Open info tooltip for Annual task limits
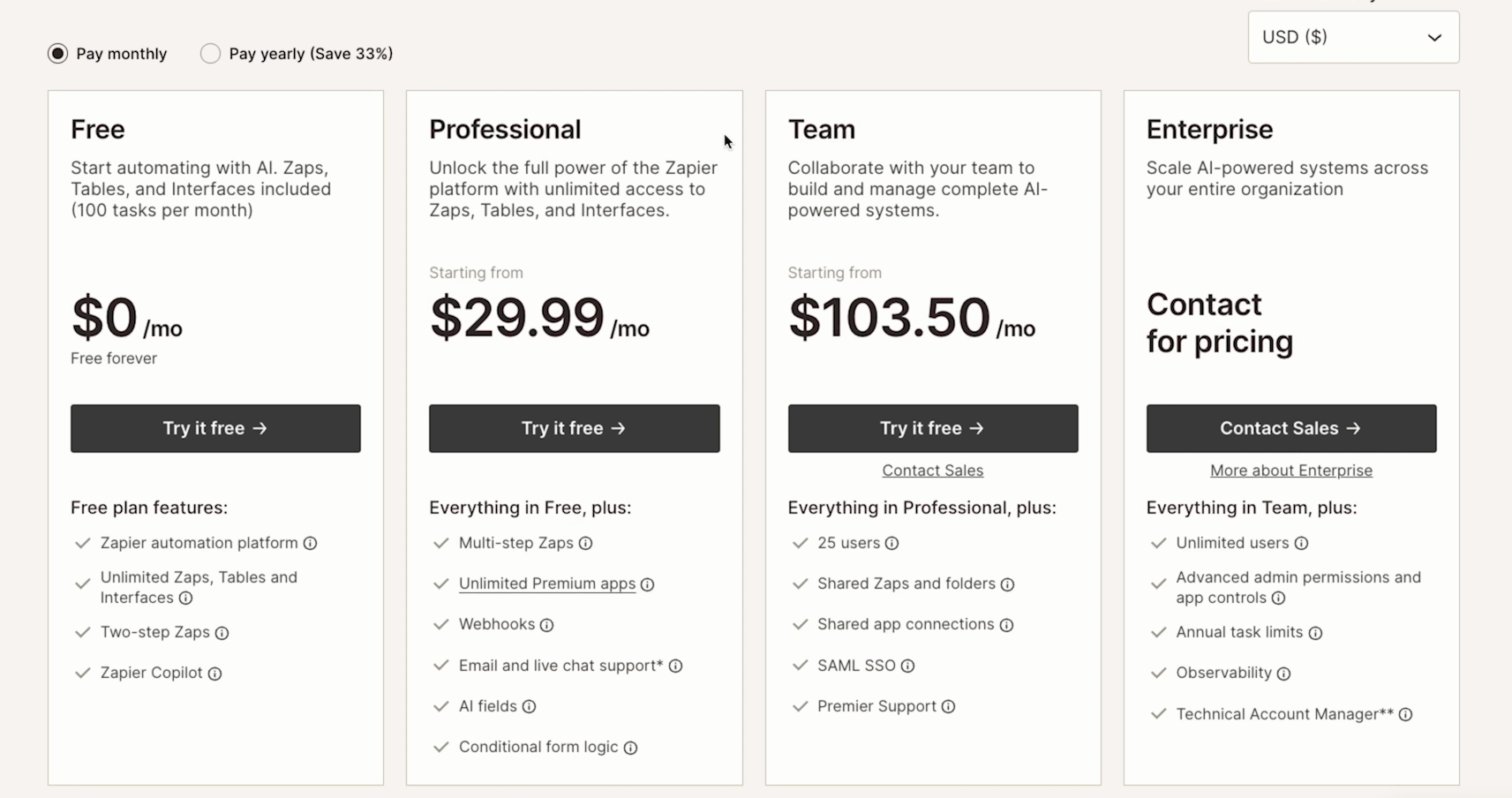This screenshot has height=798, width=1512. (x=1315, y=632)
